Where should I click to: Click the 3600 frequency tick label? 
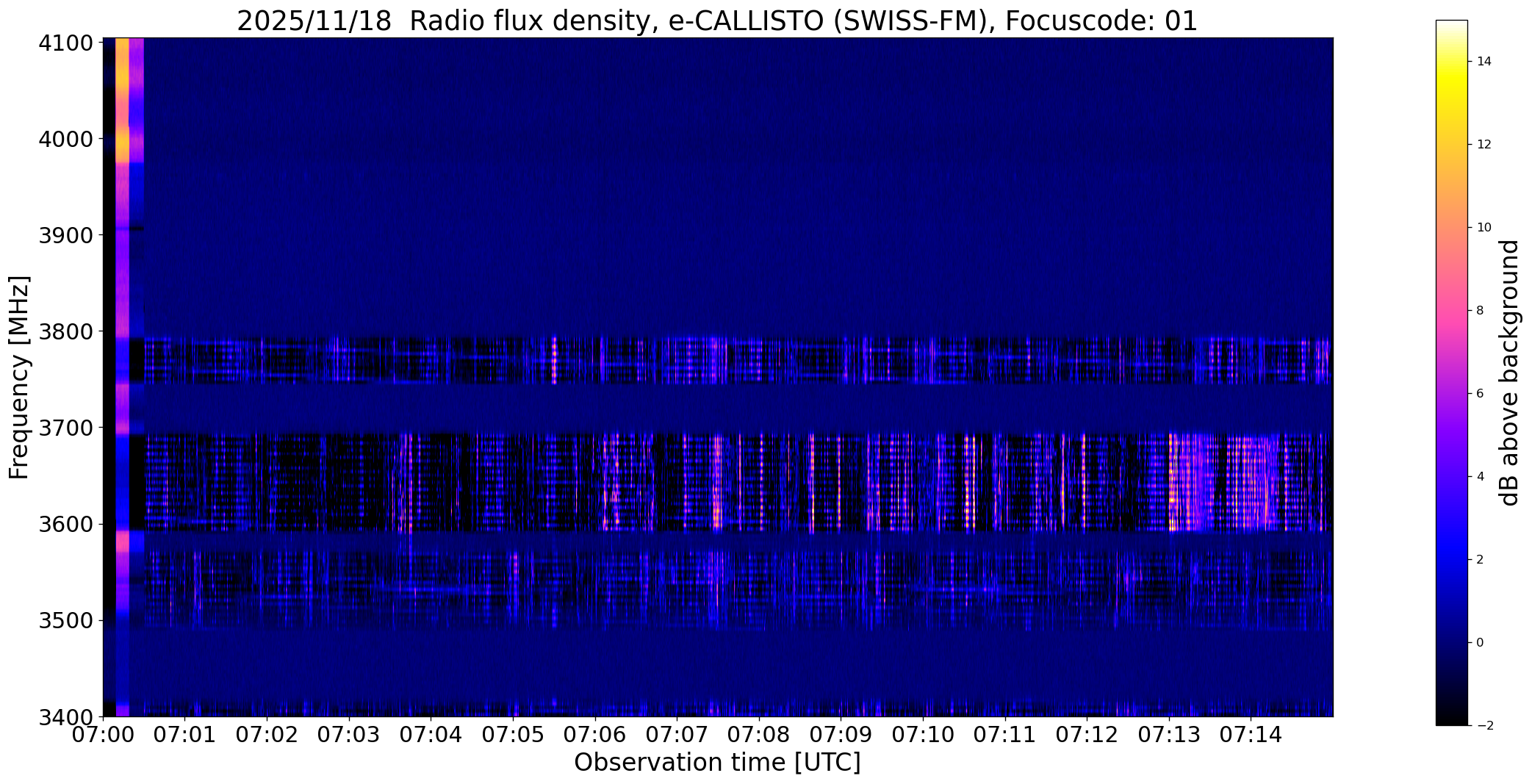pyautogui.click(x=65, y=525)
